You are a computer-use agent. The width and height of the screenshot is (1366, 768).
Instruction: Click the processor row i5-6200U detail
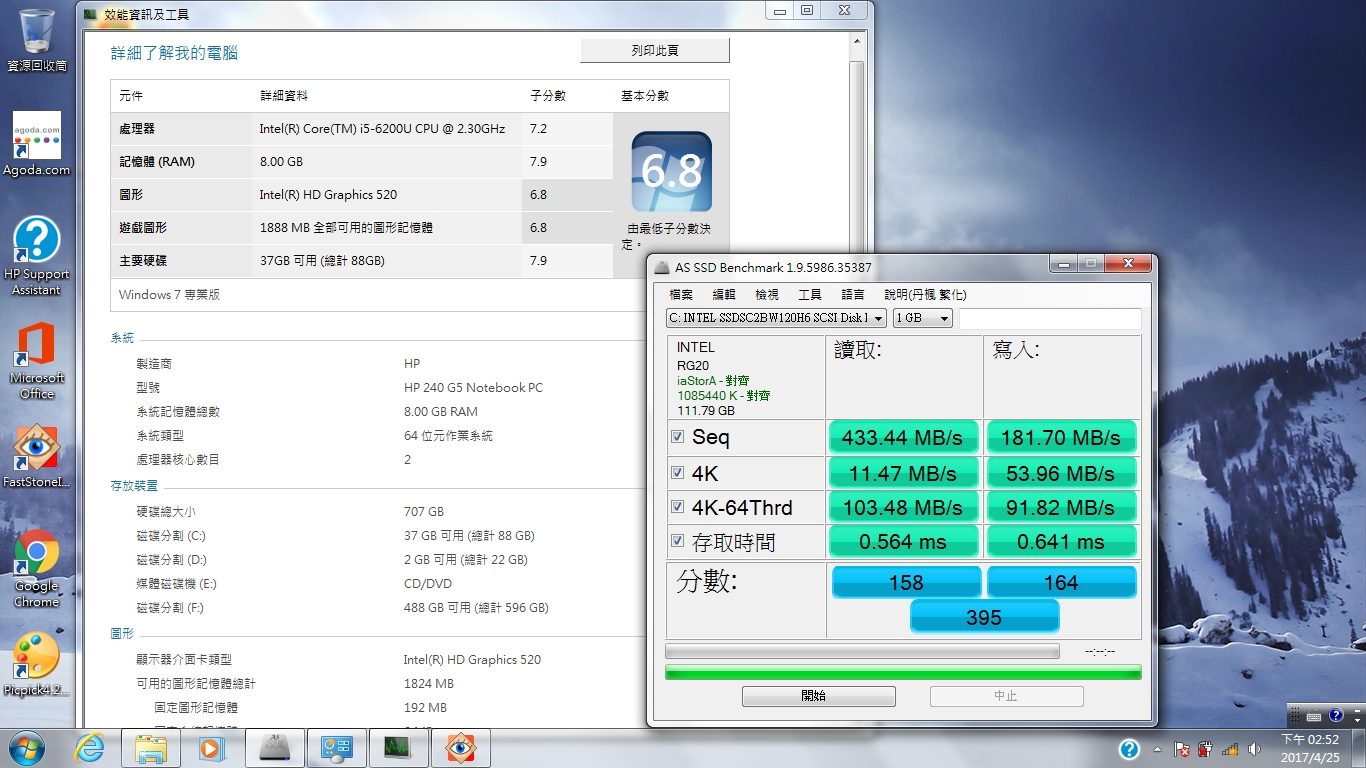[382, 129]
